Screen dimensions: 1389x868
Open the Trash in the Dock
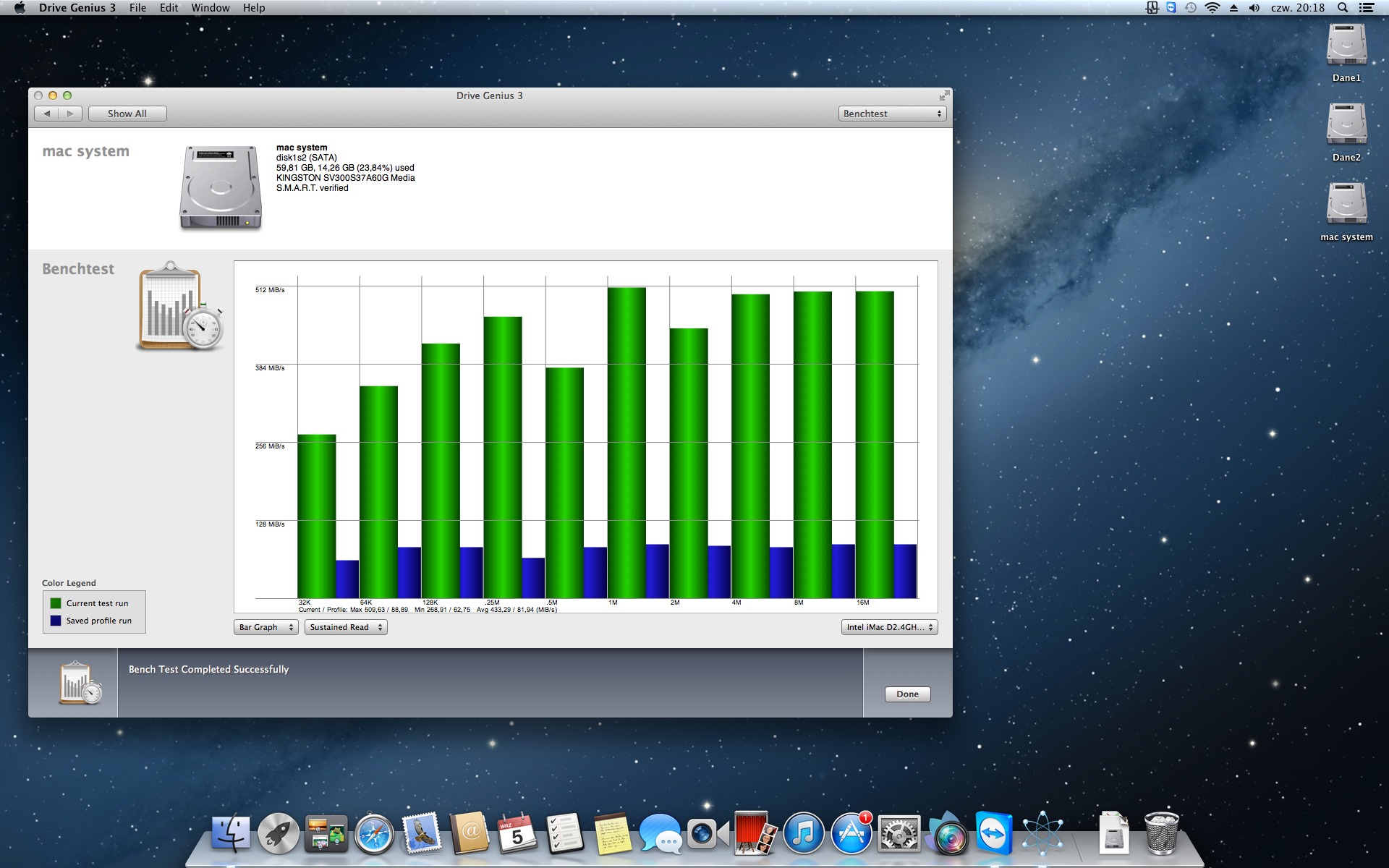pos(1161,833)
